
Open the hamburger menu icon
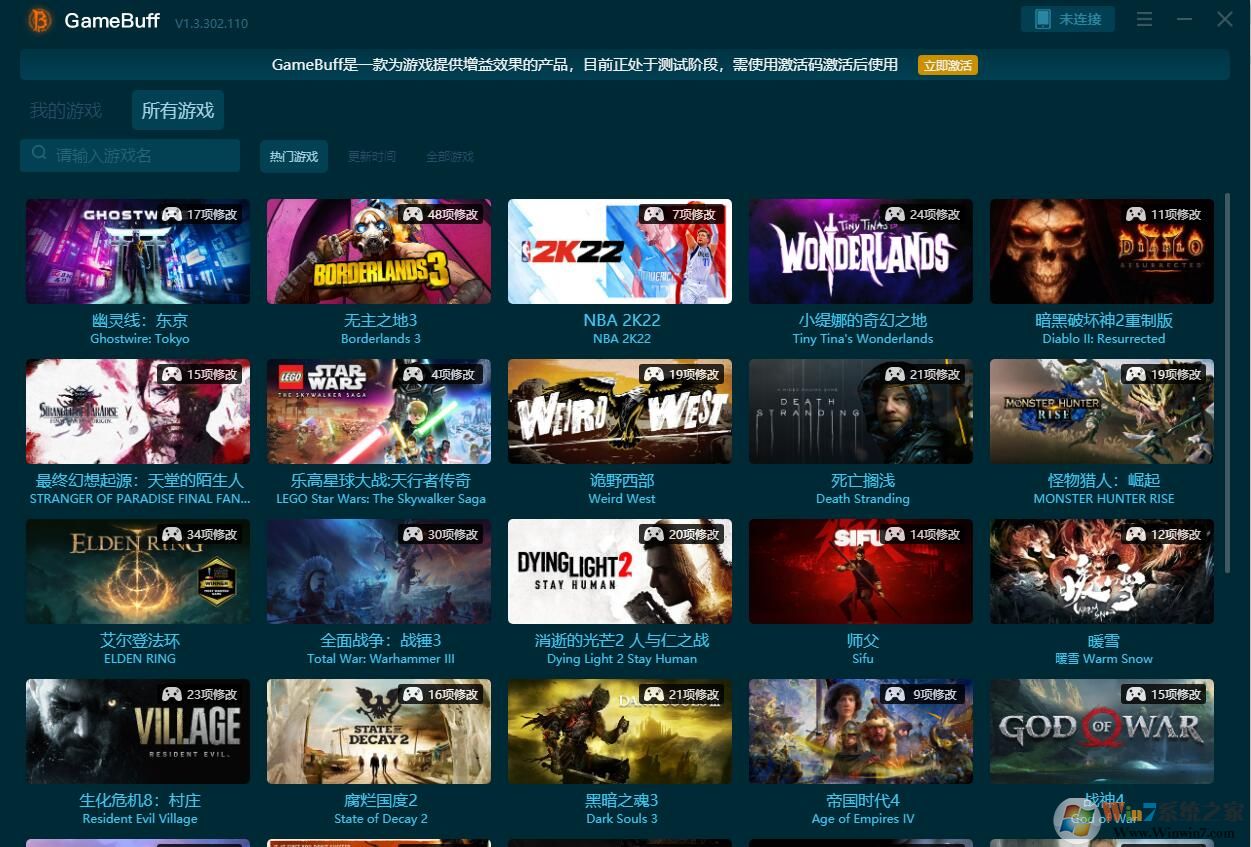click(1143, 19)
